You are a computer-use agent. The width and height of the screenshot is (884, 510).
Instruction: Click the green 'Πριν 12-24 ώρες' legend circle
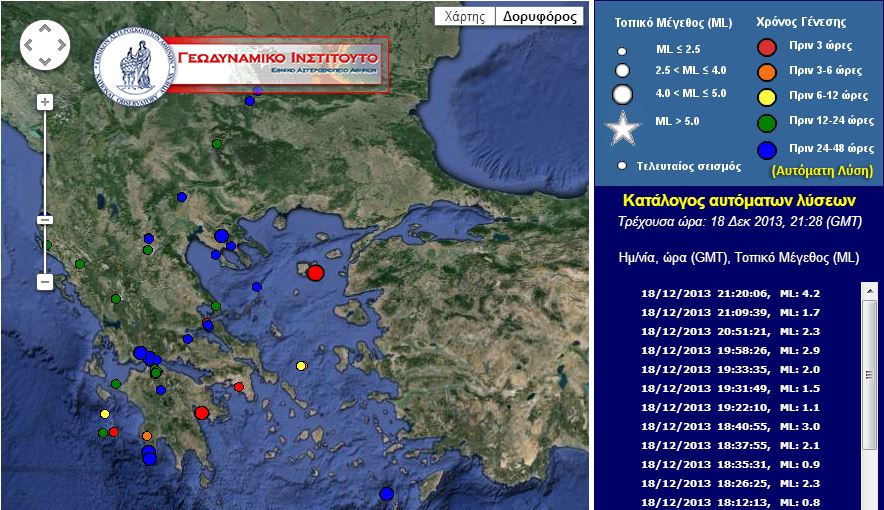767,121
